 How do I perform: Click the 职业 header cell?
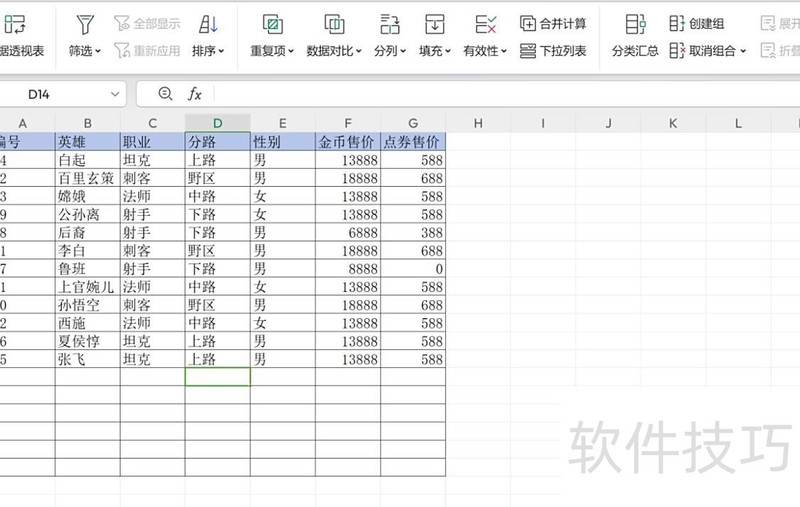click(153, 142)
